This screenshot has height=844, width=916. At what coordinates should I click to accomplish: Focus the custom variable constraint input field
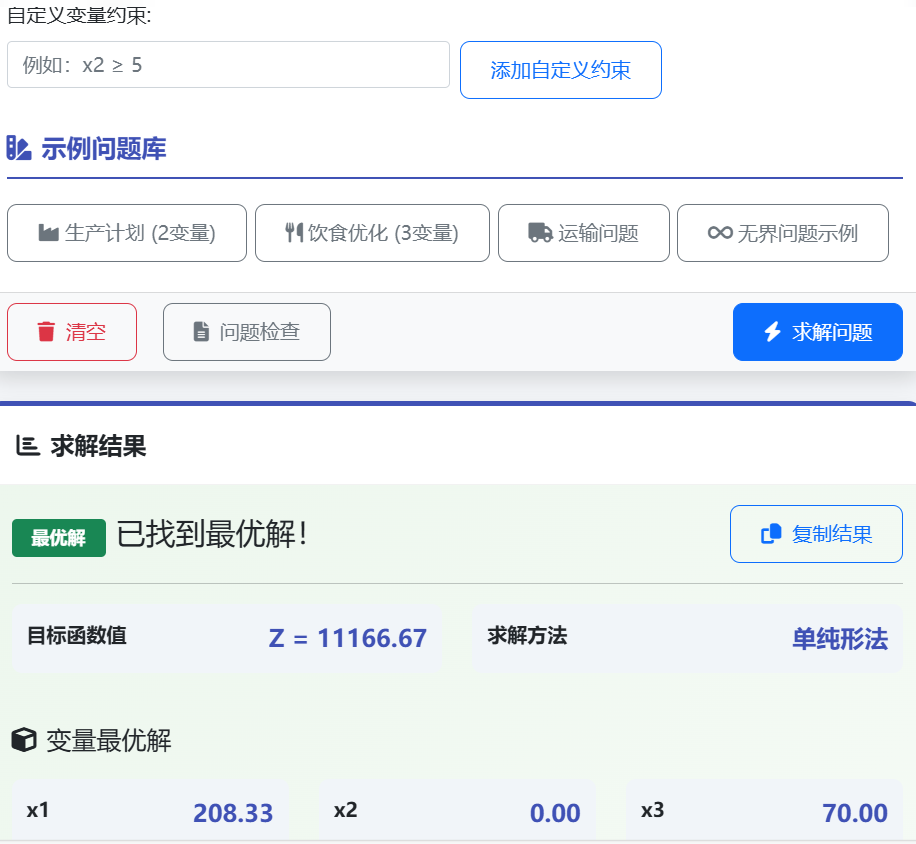(x=228, y=65)
